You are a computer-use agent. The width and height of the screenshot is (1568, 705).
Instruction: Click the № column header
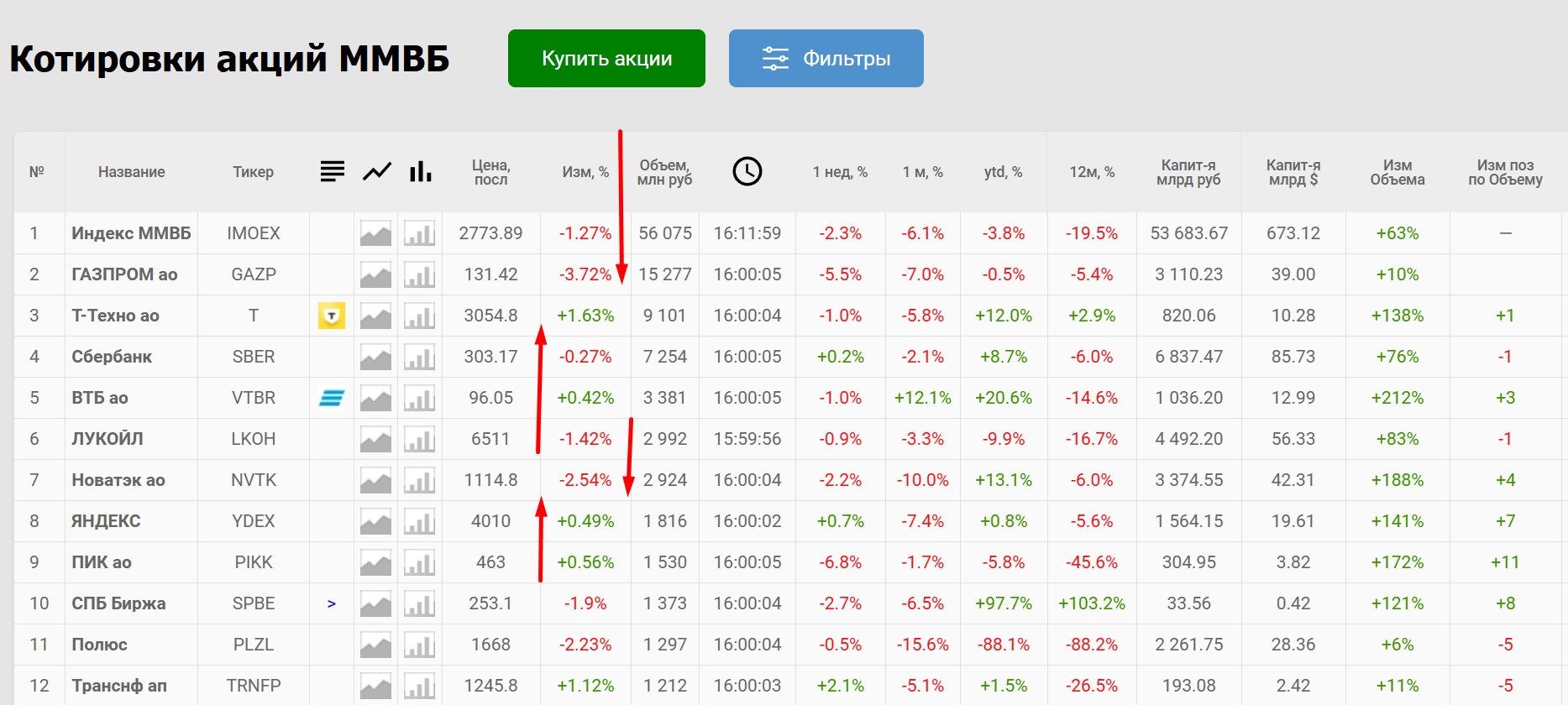[37, 172]
